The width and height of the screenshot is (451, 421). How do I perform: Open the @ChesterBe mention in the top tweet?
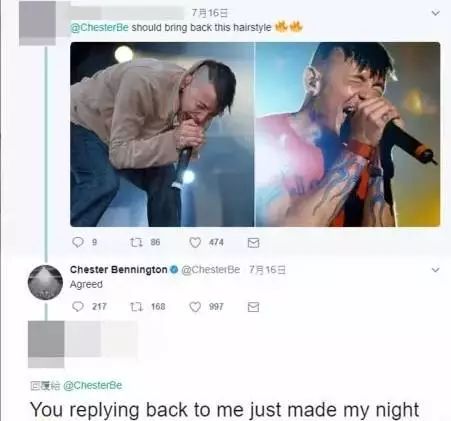coord(99,27)
